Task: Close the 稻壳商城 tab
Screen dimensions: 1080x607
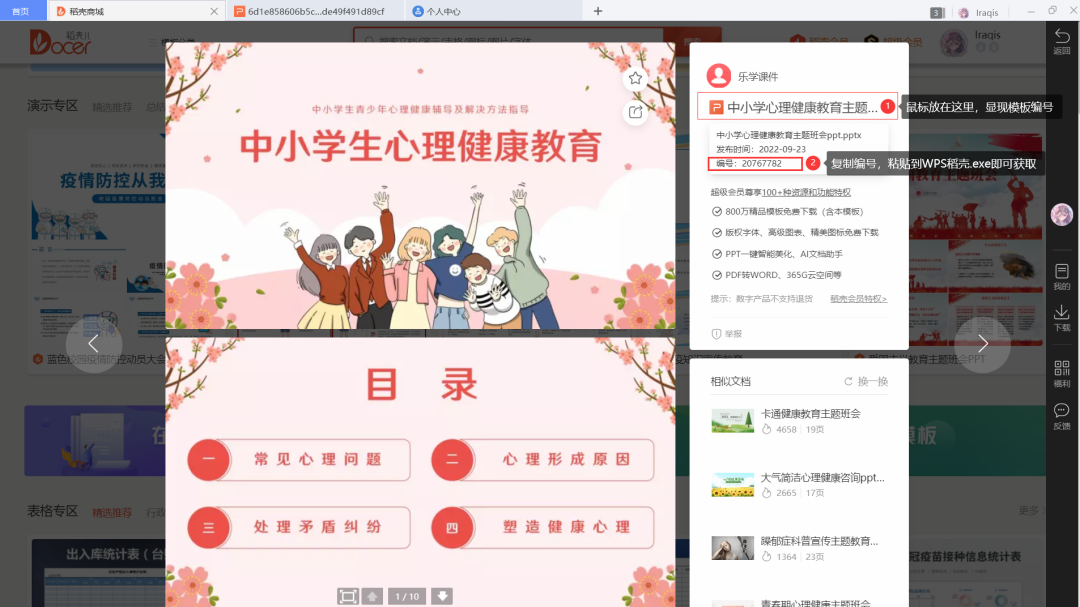Action: coord(214,11)
